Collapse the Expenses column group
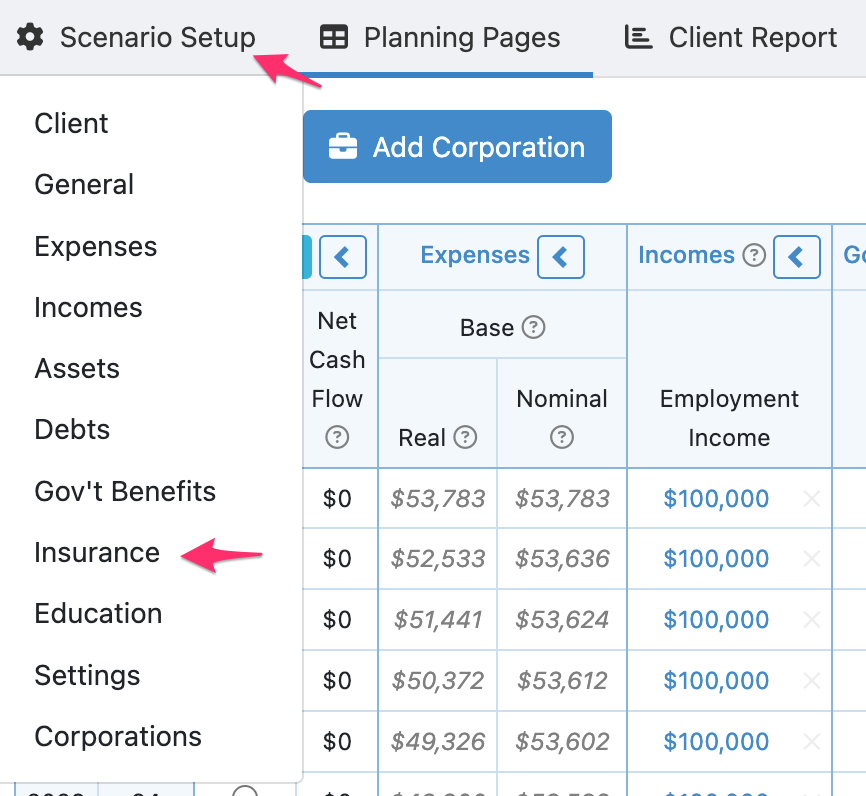Viewport: 866px width, 796px height. 561,256
